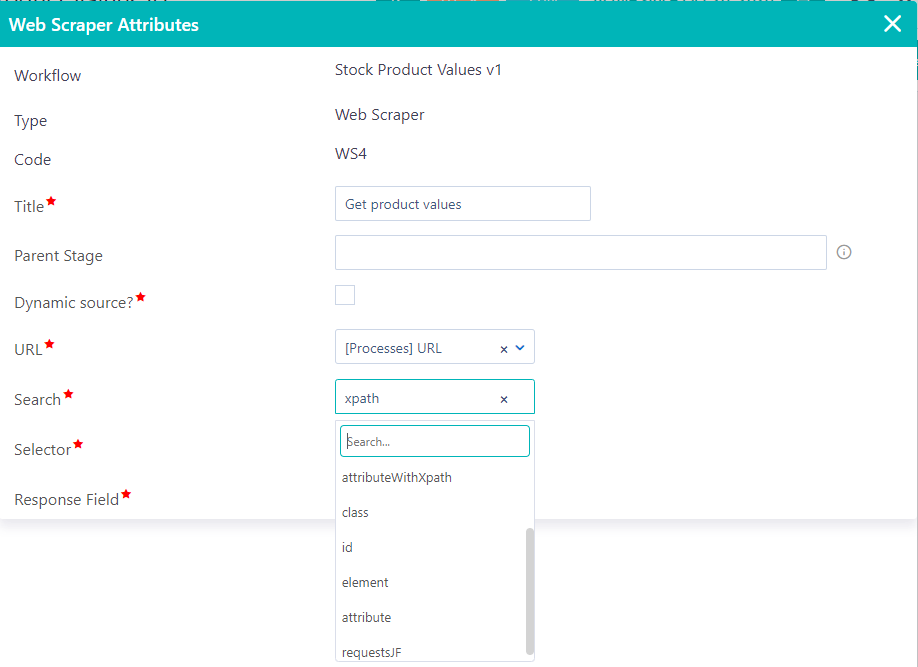Select the "element" option
This screenshot has width=918, height=667.
(364, 582)
